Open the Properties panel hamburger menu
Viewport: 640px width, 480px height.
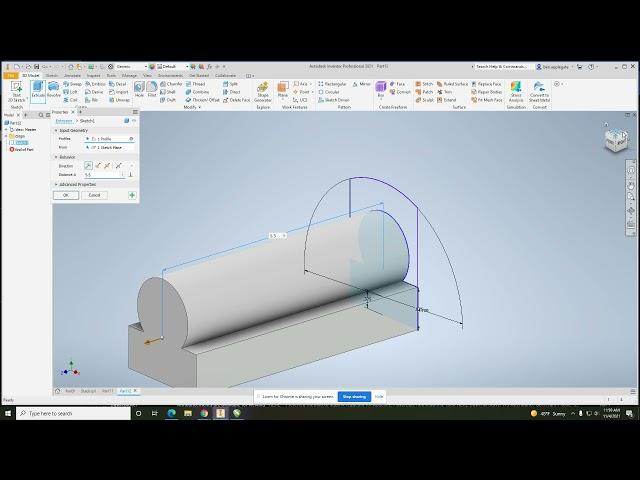pos(135,112)
